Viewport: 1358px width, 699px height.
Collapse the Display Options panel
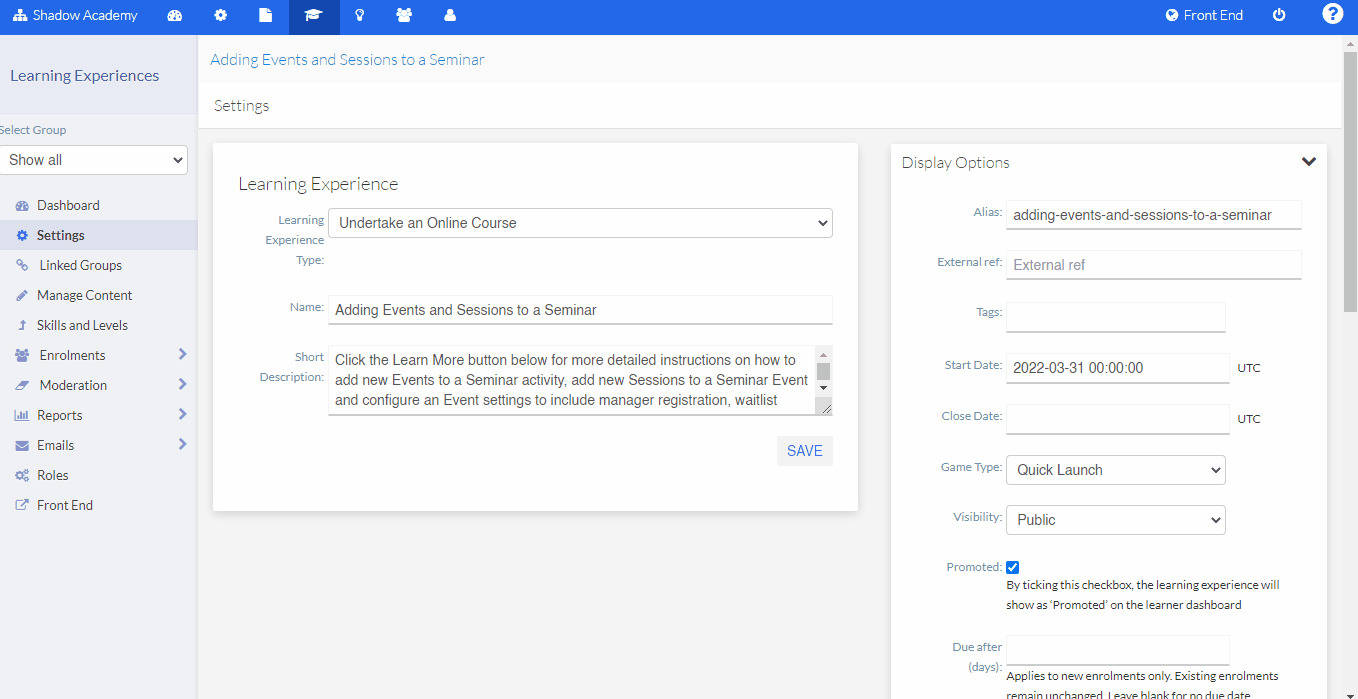click(1308, 161)
